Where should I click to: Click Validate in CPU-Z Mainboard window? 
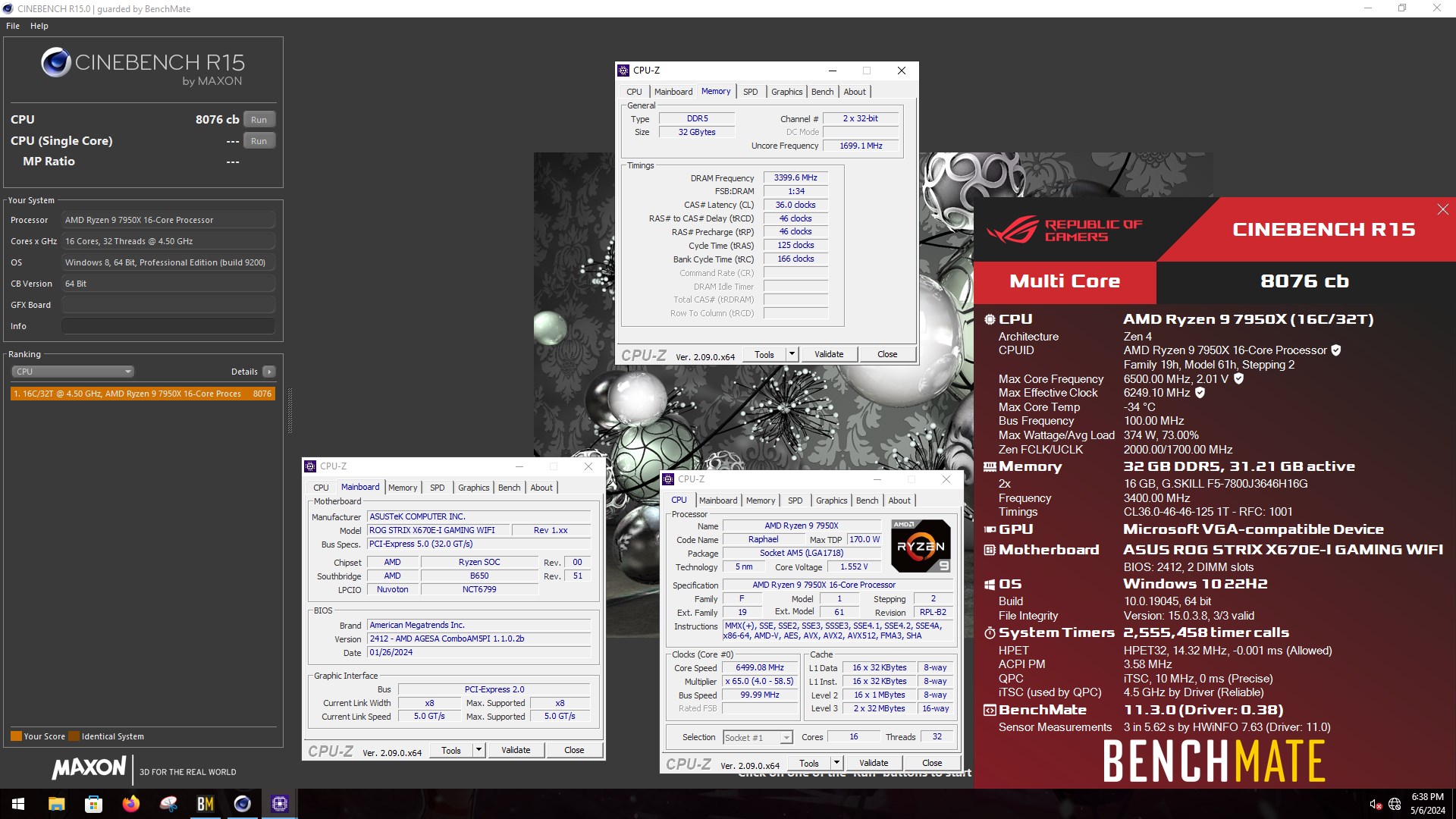pyautogui.click(x=516, y=750)
